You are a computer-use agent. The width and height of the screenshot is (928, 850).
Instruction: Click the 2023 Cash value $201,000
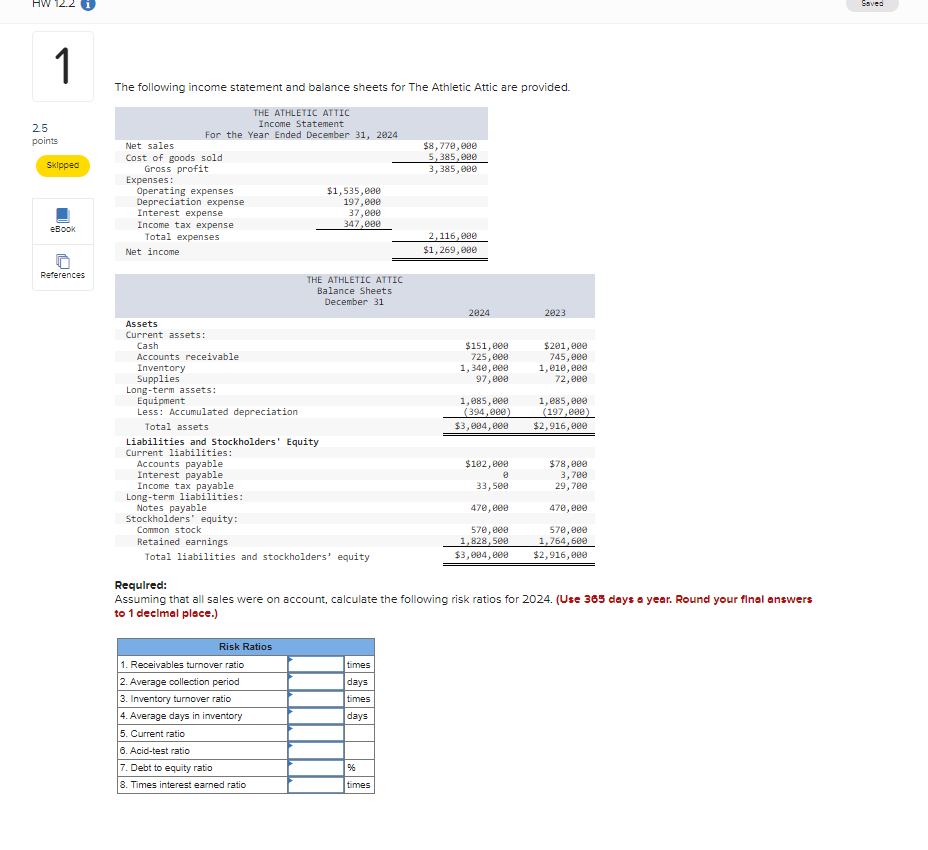point(565,346)
